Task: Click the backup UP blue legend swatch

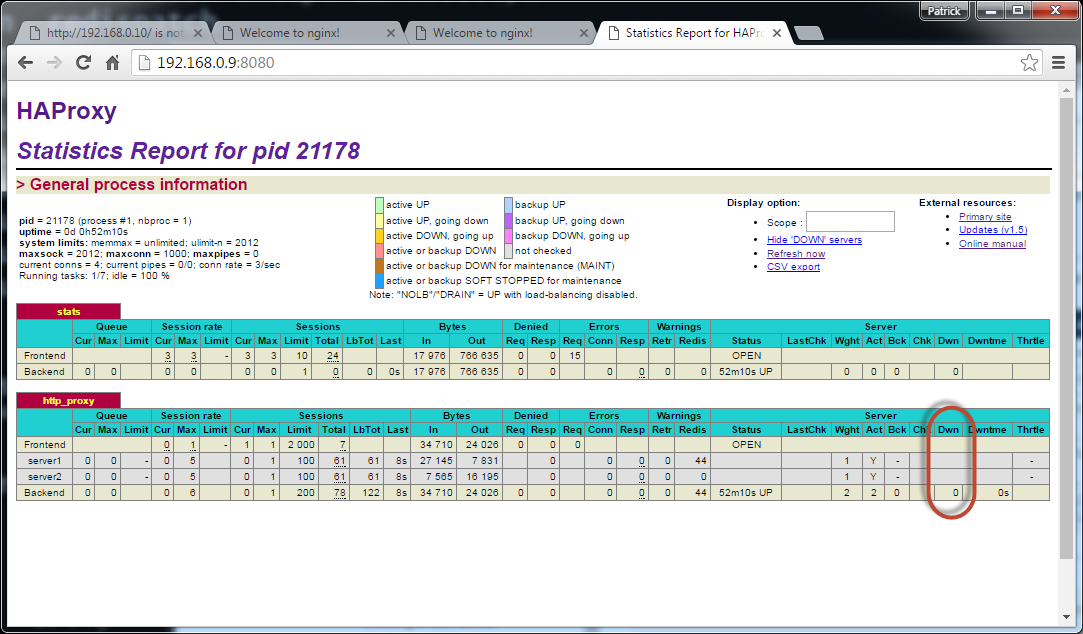Action: coord(508,204)
